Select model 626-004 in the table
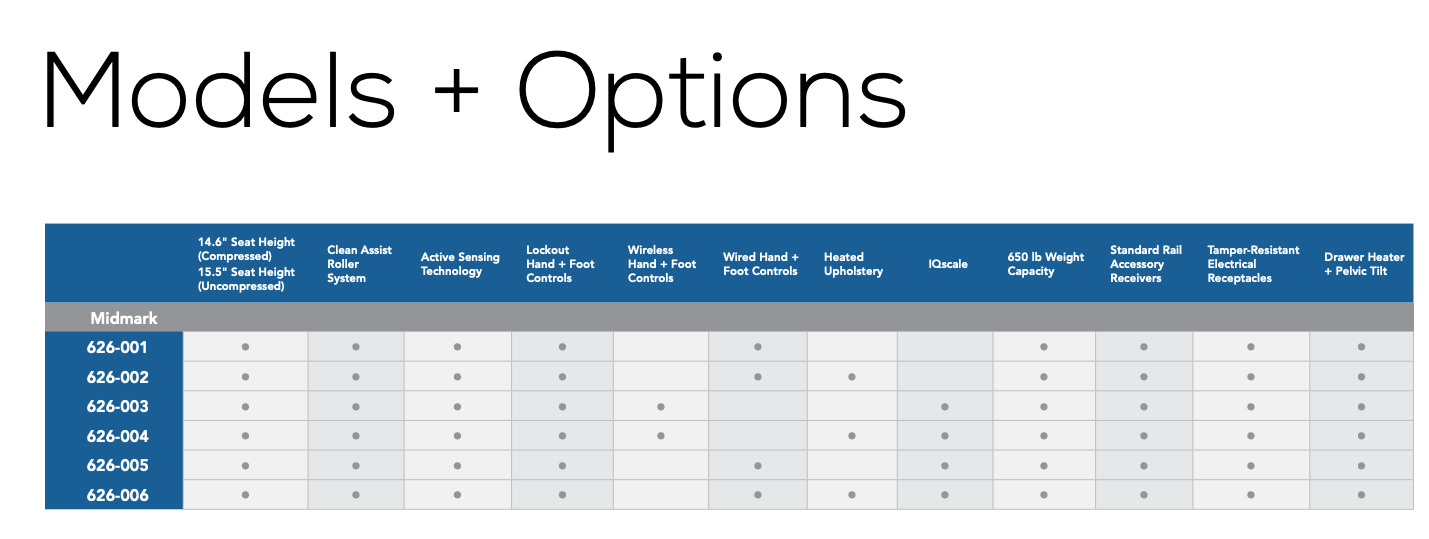Image resolution: width=1429 pixels, height=539 pixels. pyautogui.click(x=117, y=436)
